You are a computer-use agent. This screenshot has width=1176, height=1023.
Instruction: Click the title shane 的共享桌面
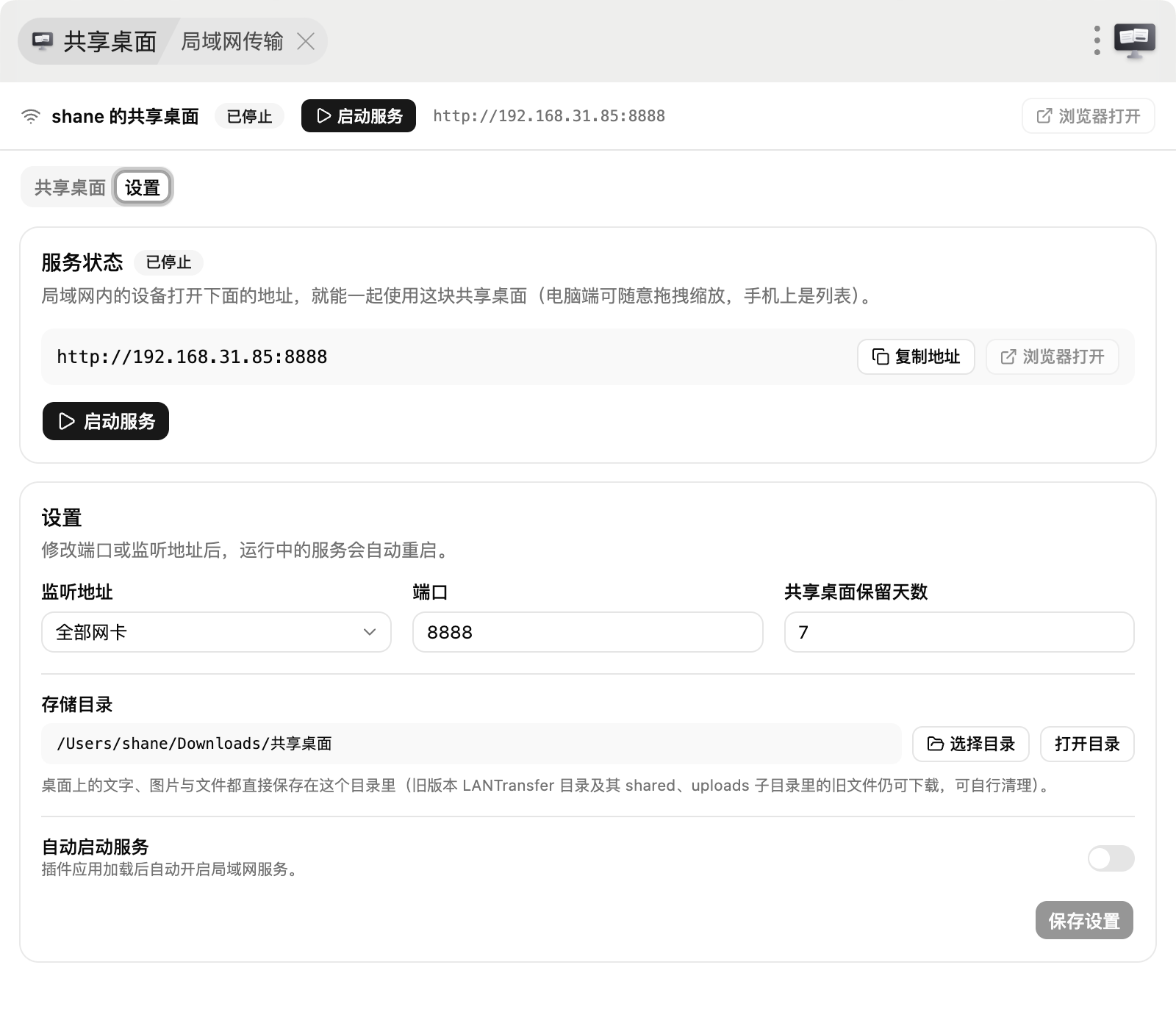coord(125,116)
